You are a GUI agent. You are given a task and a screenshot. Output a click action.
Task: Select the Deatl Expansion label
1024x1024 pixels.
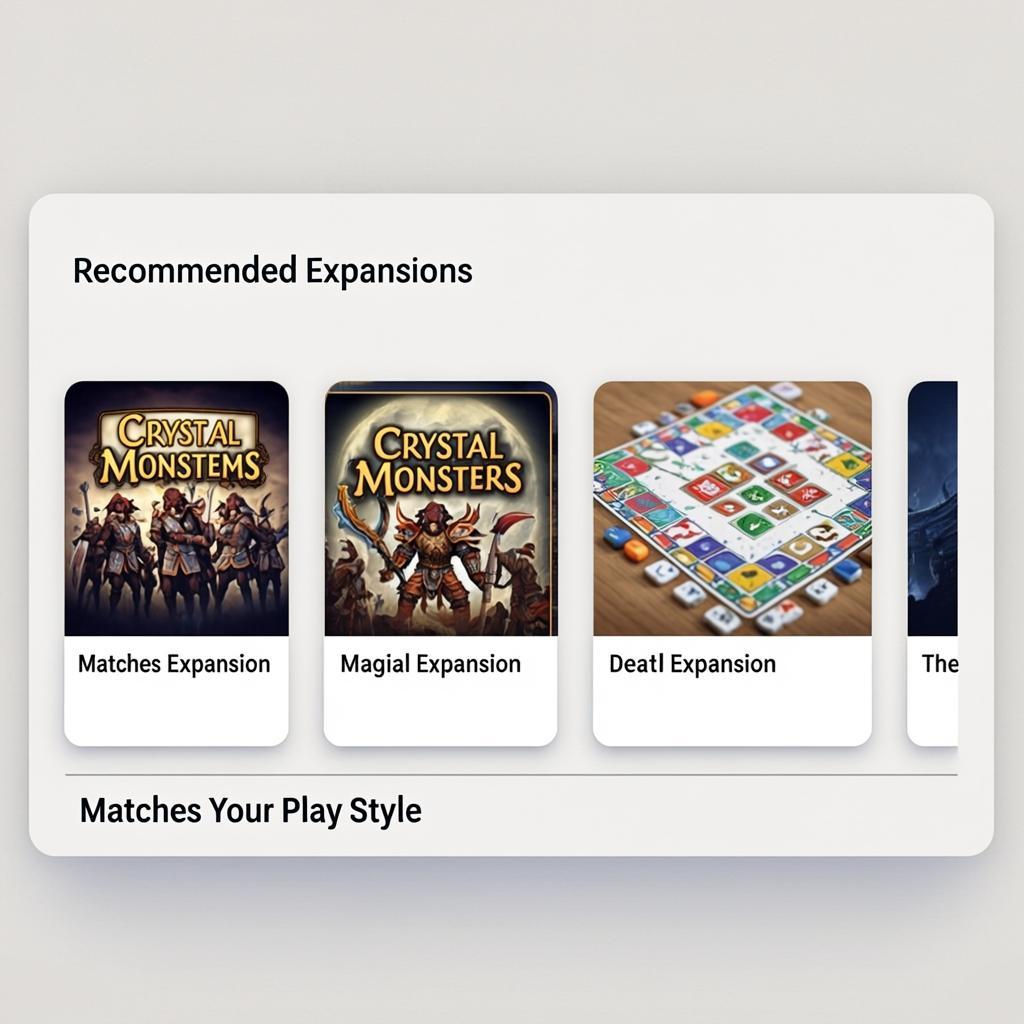pos(692,664)
